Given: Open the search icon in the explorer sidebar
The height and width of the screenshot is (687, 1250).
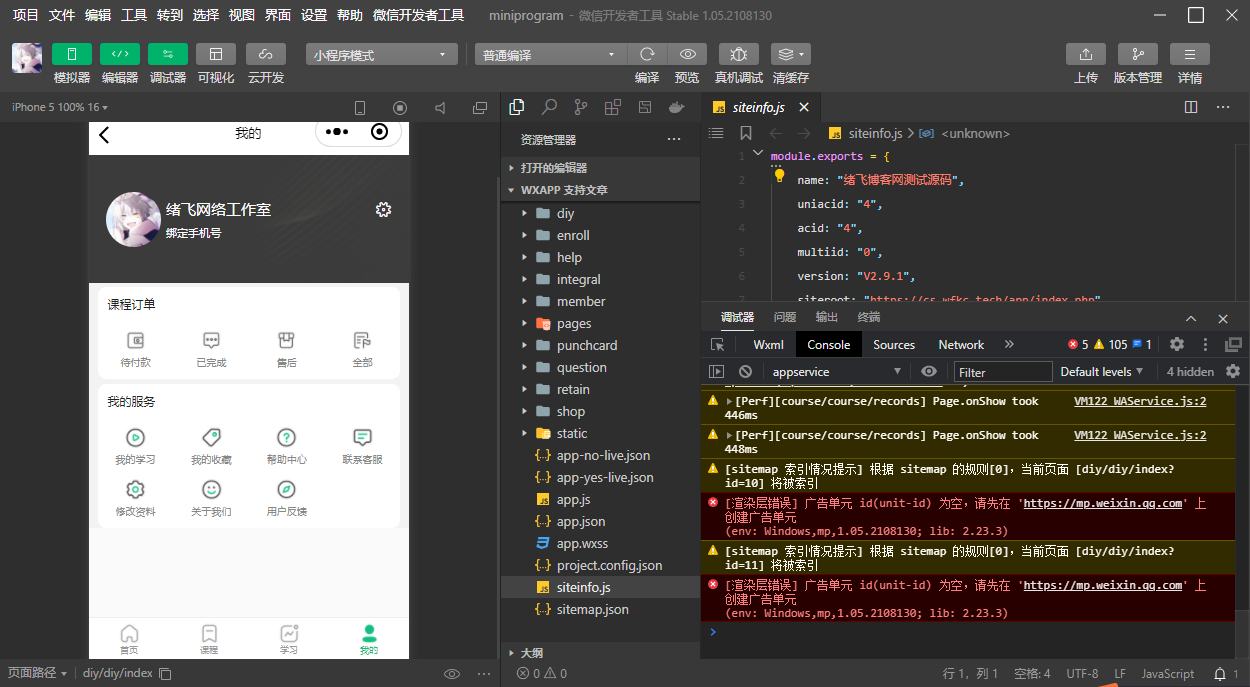Looking at the screenshot, I should tap(549, 107).
